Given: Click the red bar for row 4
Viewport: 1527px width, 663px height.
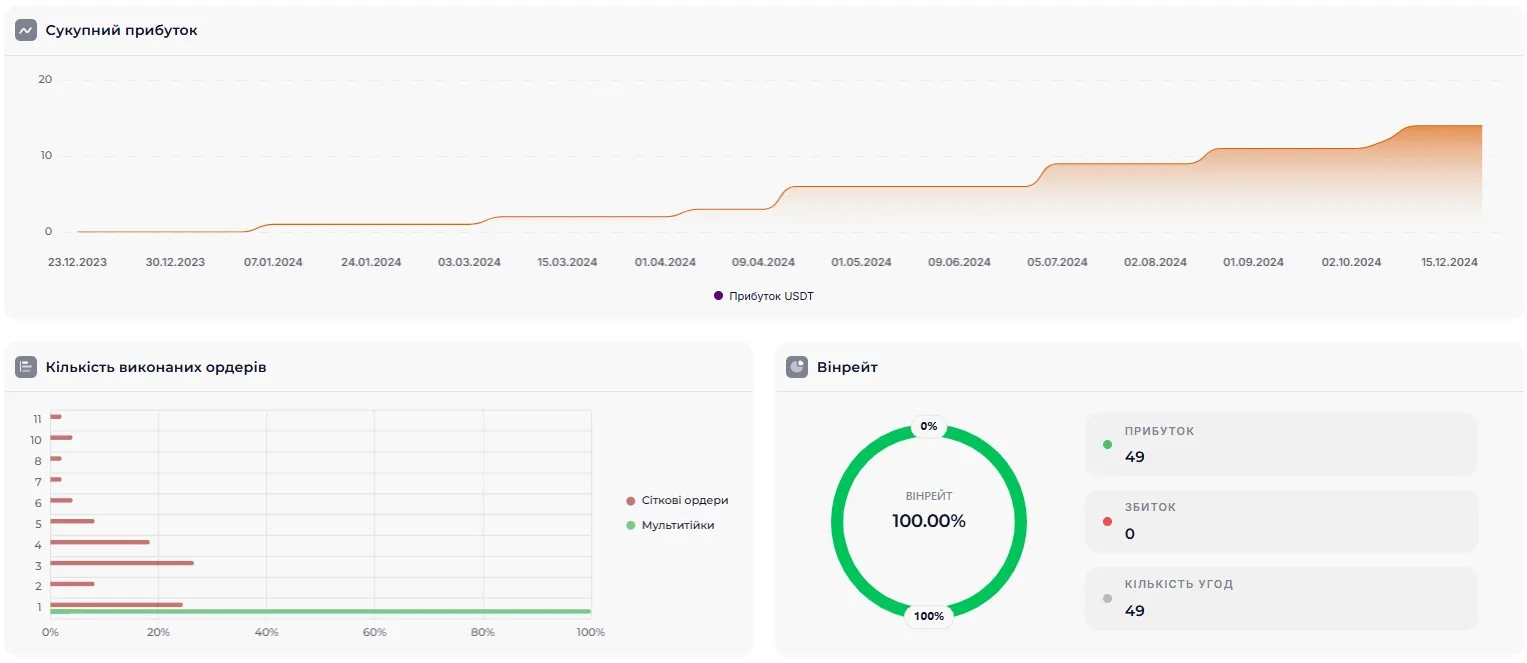Looking at the screenshot, I should click(x=99, y=542).
